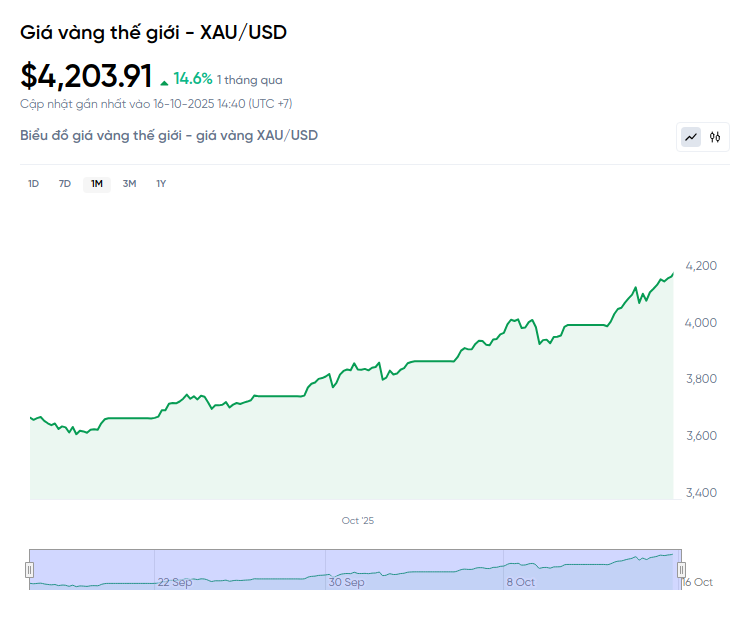Select the 3M time range

[x=129, y=183]
